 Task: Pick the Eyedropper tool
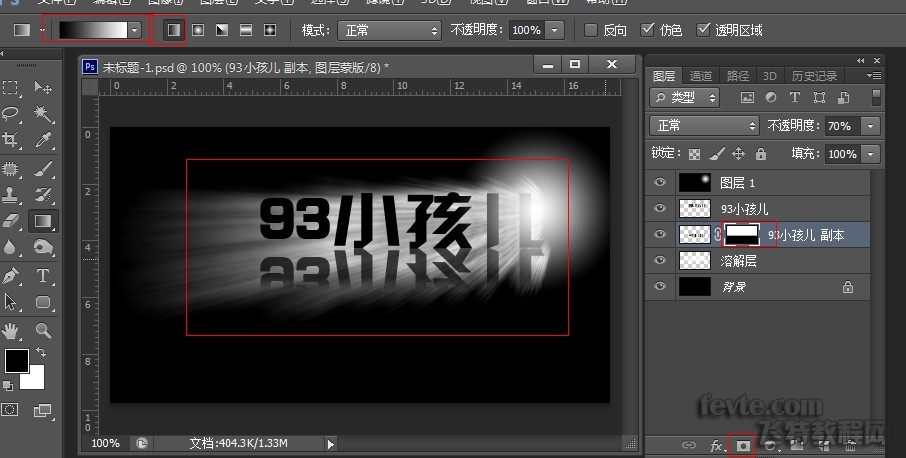pos(43,140)
